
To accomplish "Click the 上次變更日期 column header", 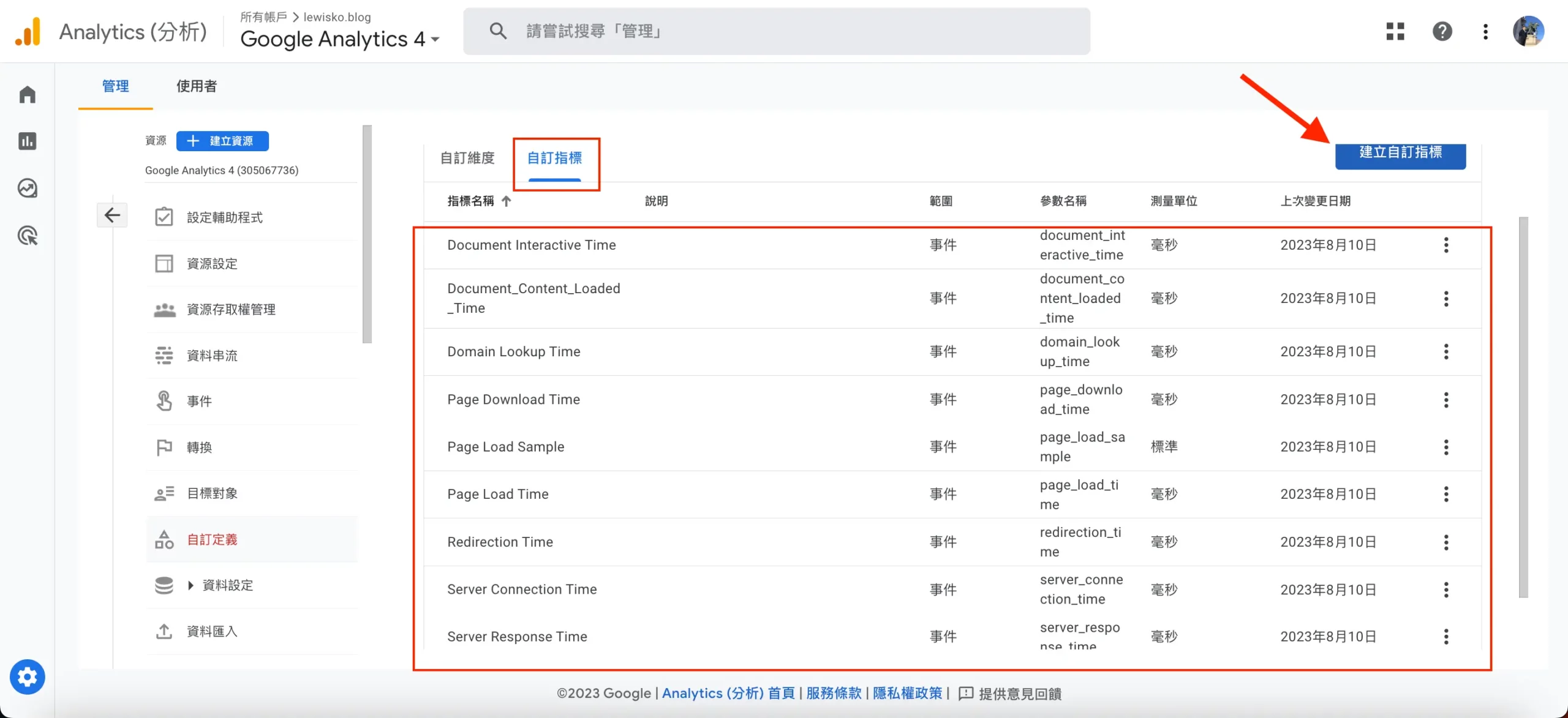I will (1315, 201).
